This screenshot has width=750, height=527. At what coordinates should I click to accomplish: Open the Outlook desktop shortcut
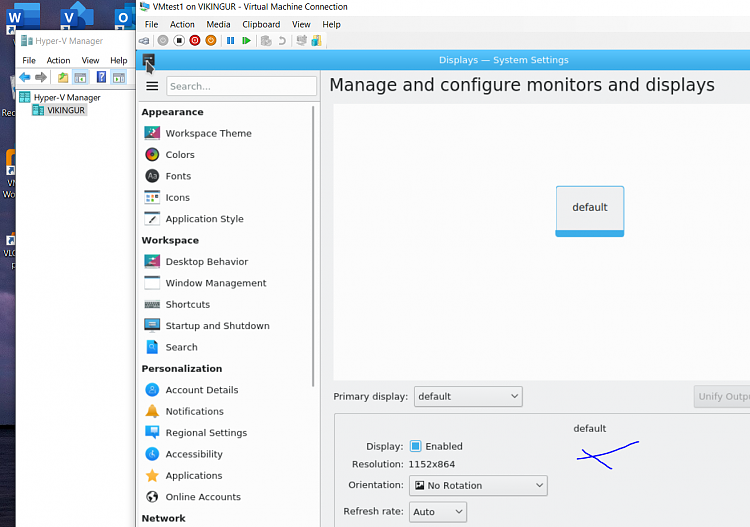pyautogui.click(x=125, y=16)
